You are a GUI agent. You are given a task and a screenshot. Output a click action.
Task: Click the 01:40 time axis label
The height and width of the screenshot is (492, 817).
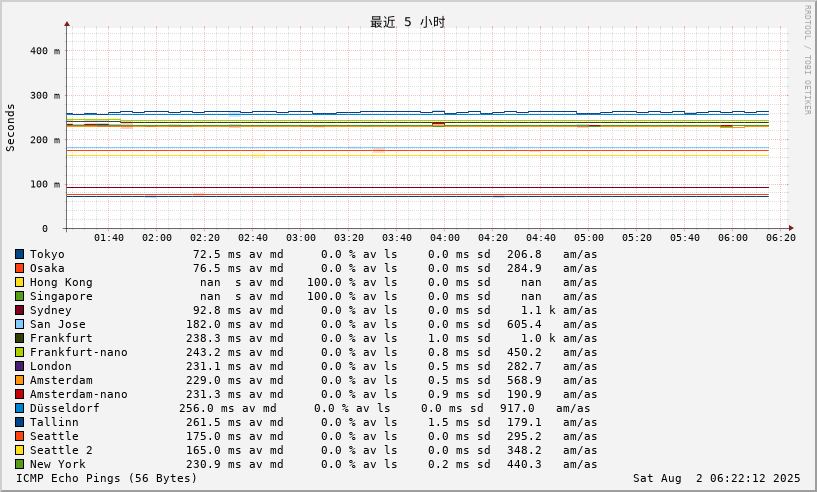coord(109,238)
